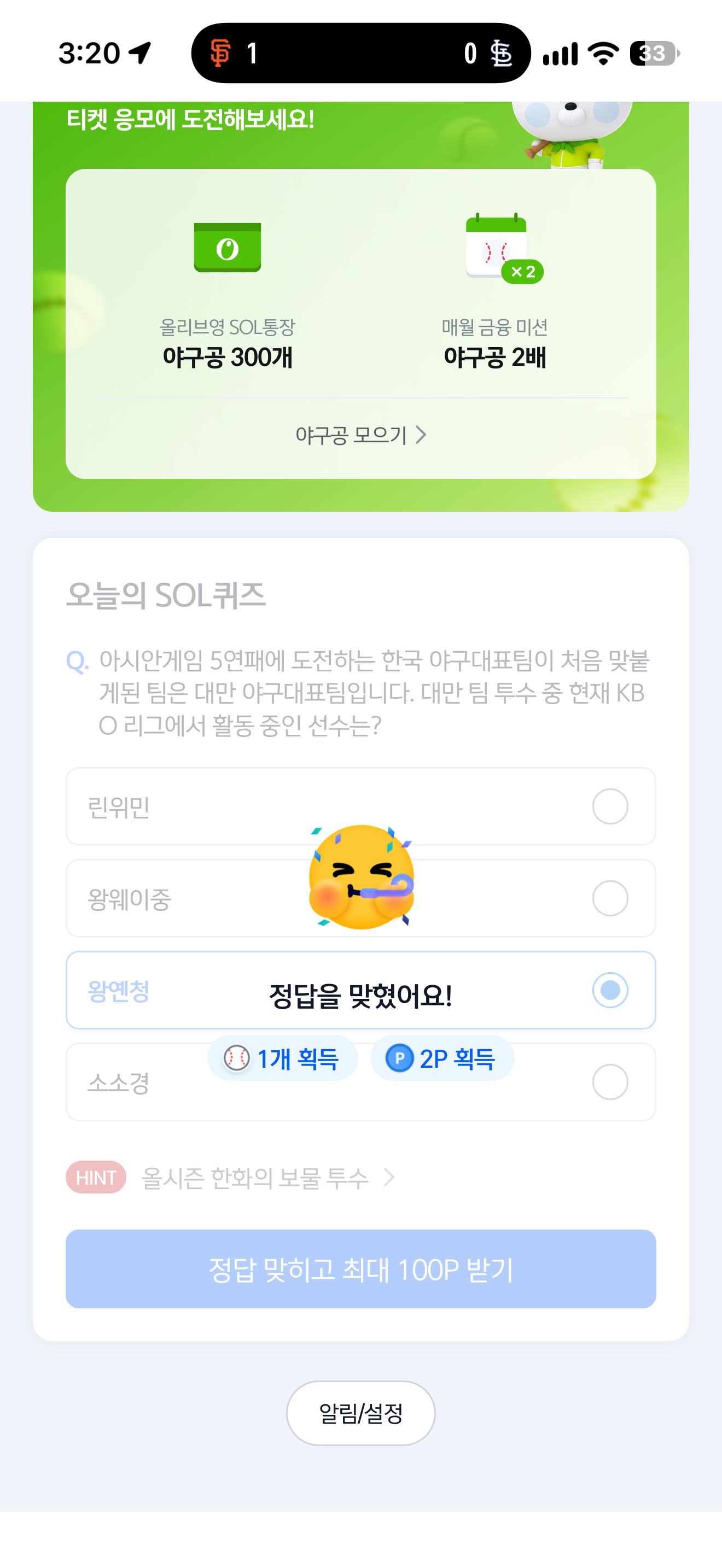Select the 소소경 radio button

610,1081
